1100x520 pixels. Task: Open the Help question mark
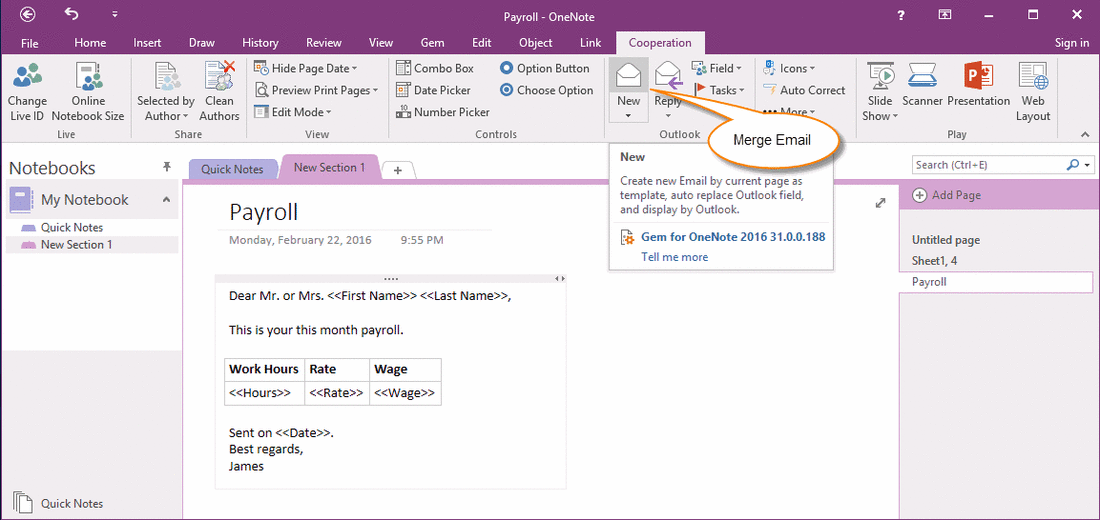(x=901, y=16)
